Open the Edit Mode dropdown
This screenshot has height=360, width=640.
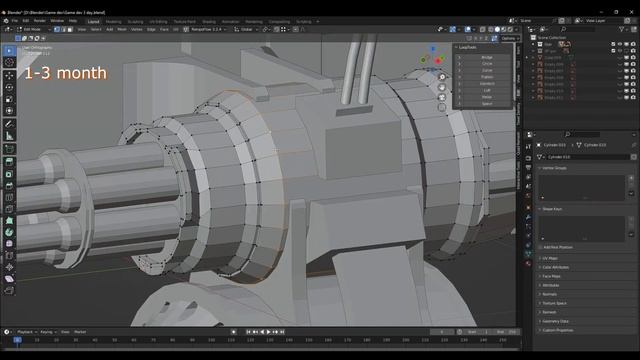33,29
